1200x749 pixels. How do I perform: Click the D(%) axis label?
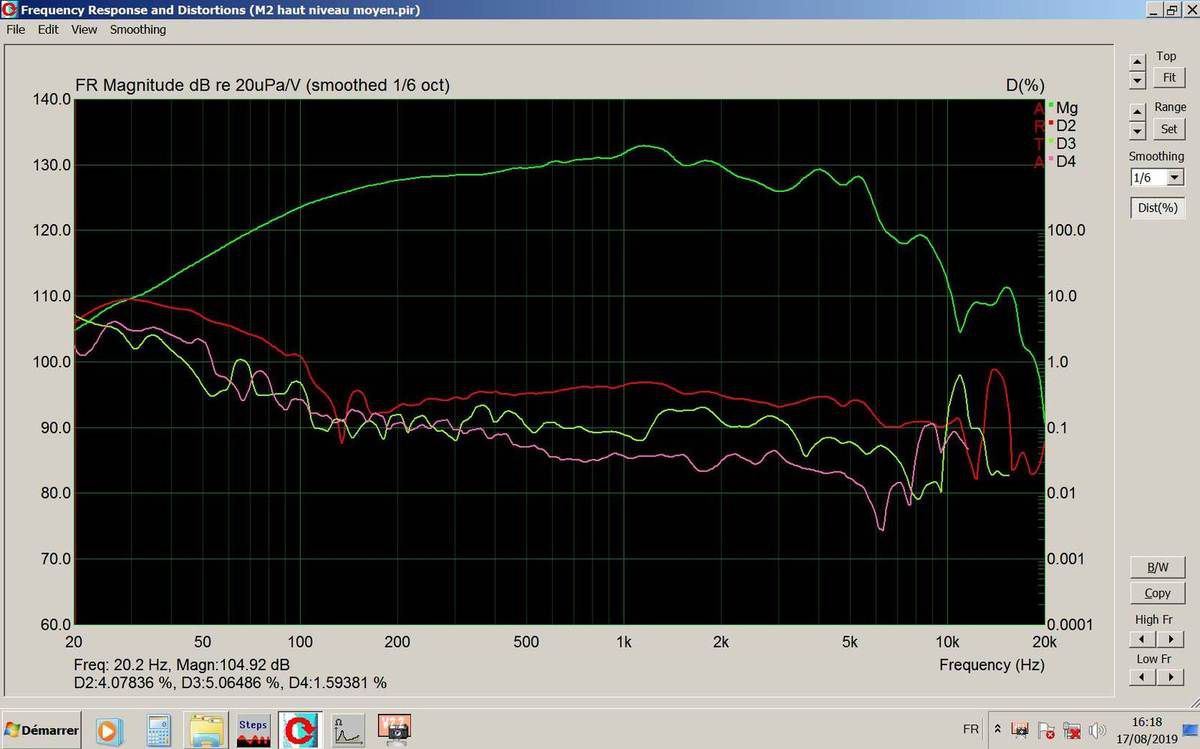(1025, 86)
